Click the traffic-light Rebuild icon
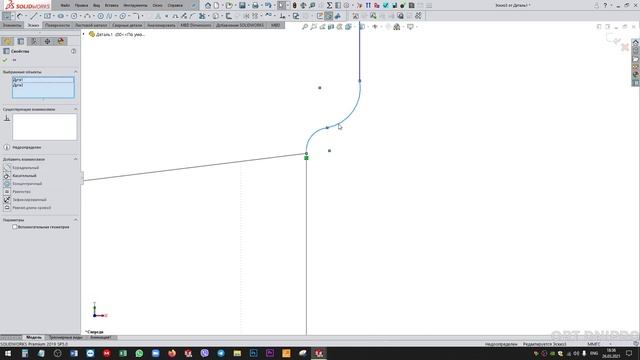Viewport: 640px width, 360px height. [294, 5]
